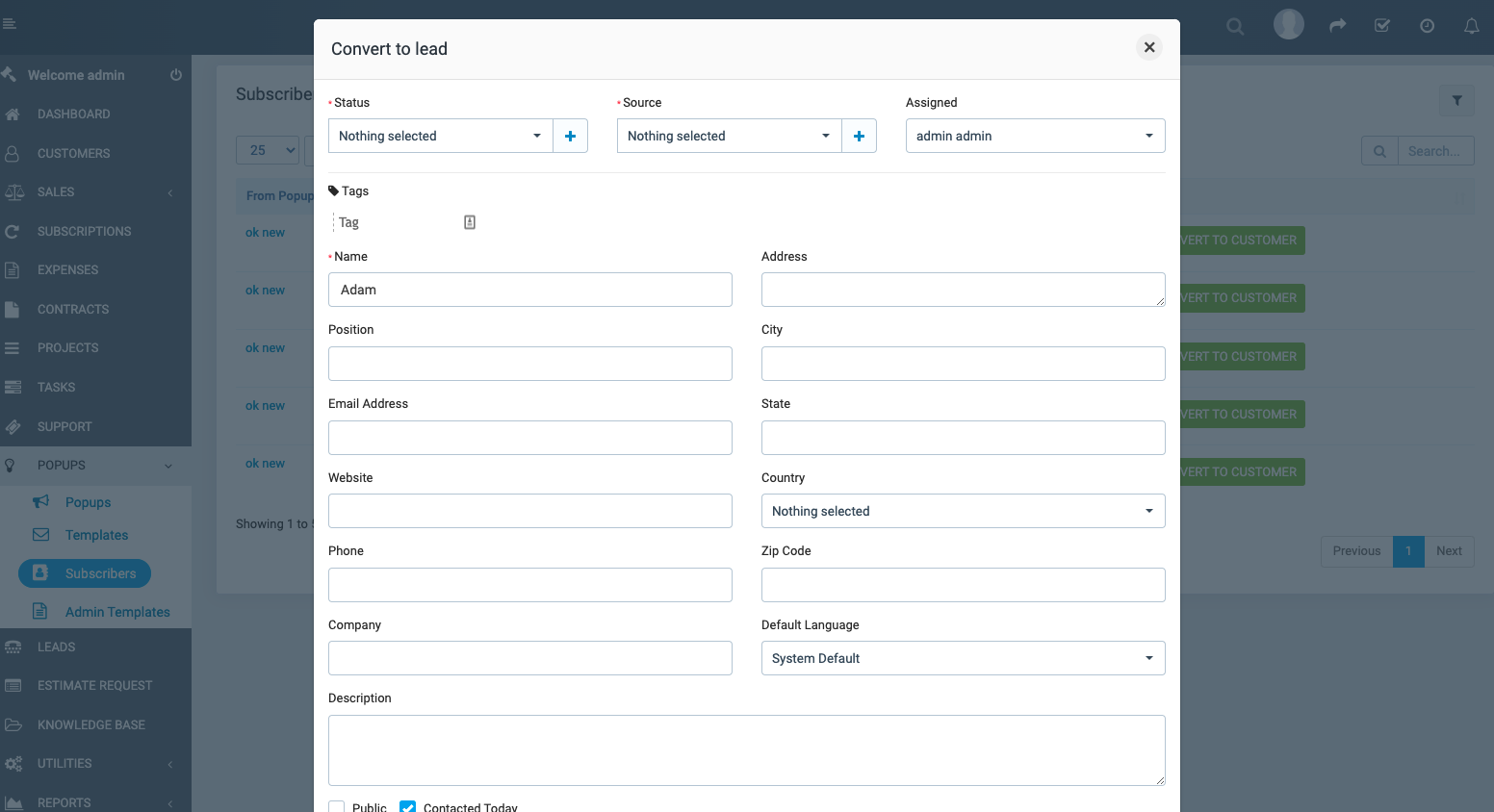Click the Contracts file icon in sidebar
The image size is (1494, 812).
coord(13,310)
